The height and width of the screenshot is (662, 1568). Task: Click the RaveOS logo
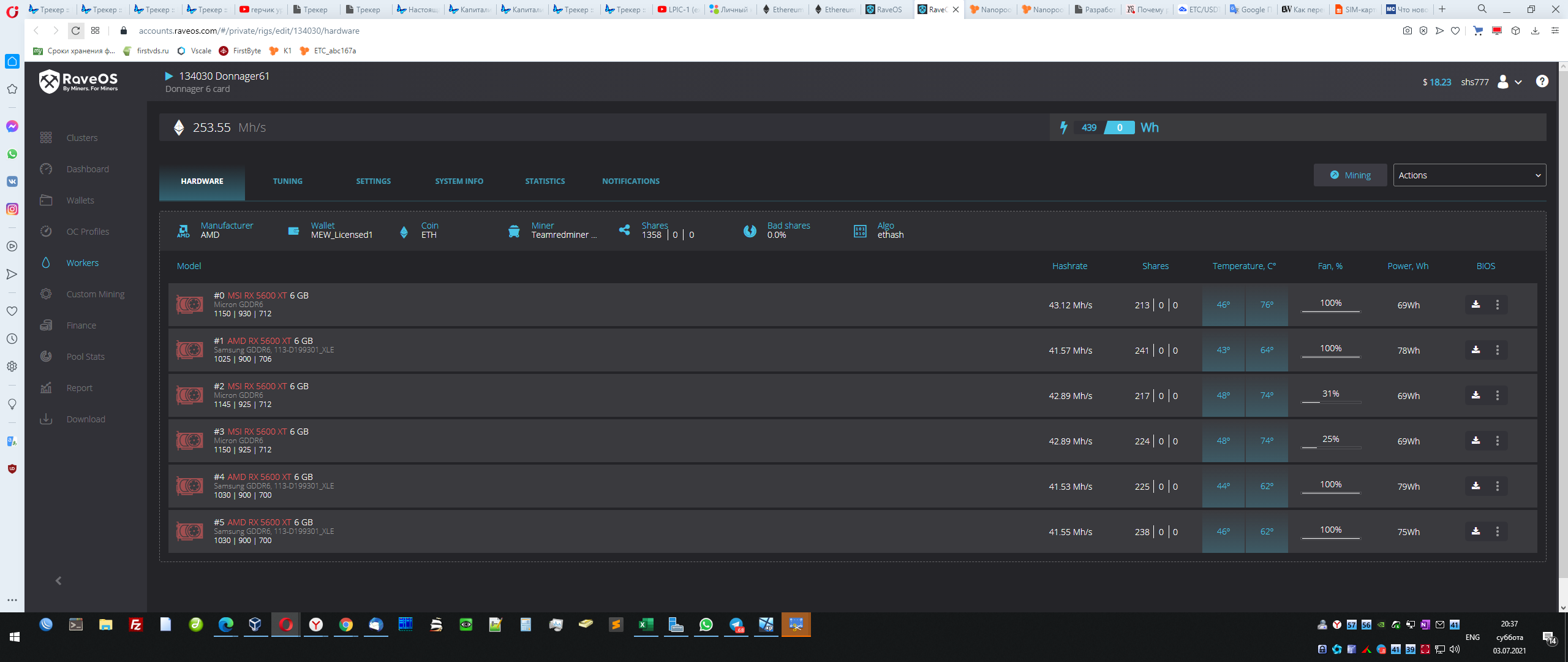point(78,81)
